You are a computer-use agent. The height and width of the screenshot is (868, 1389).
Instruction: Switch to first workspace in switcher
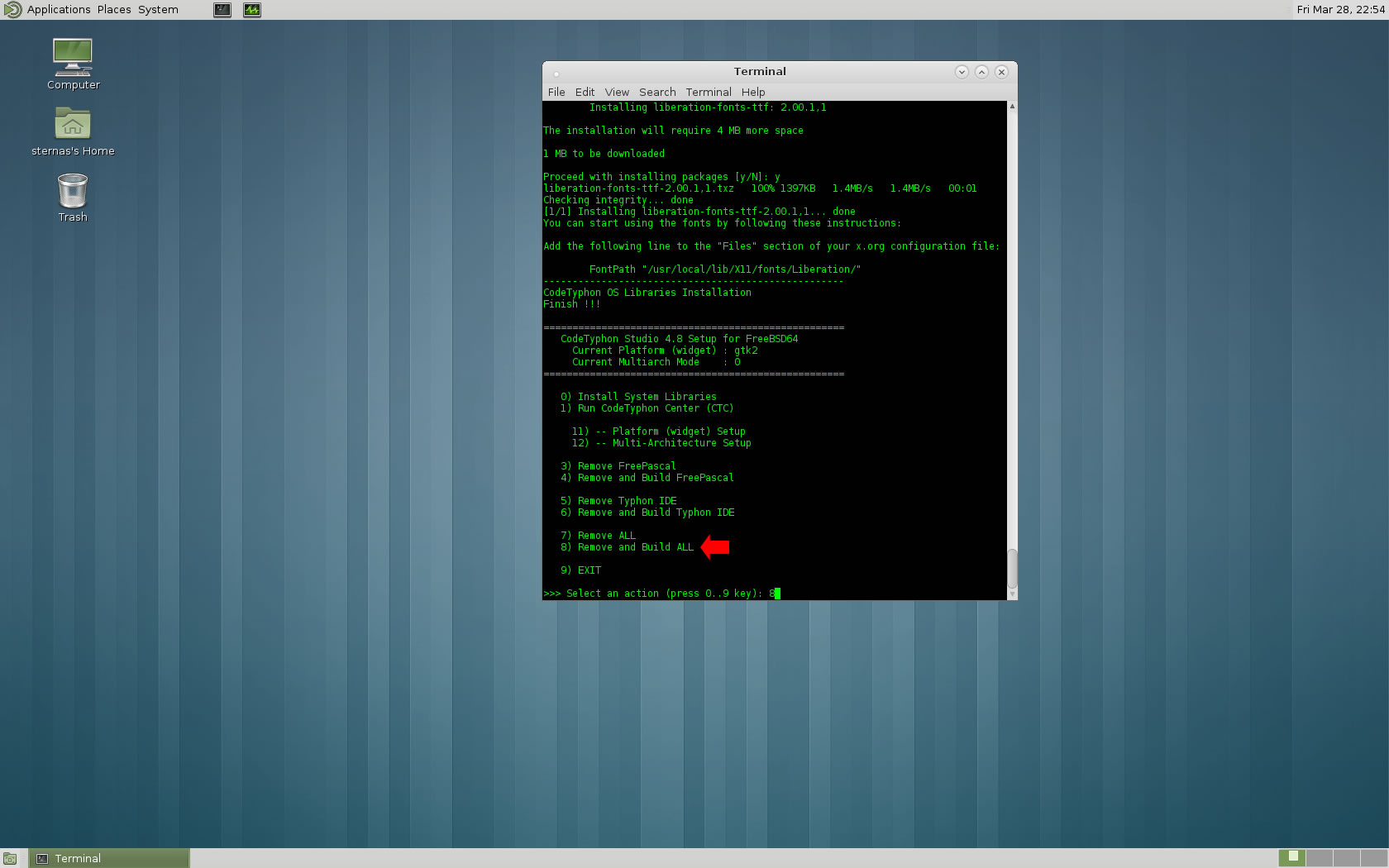(x=1292, y=858)
